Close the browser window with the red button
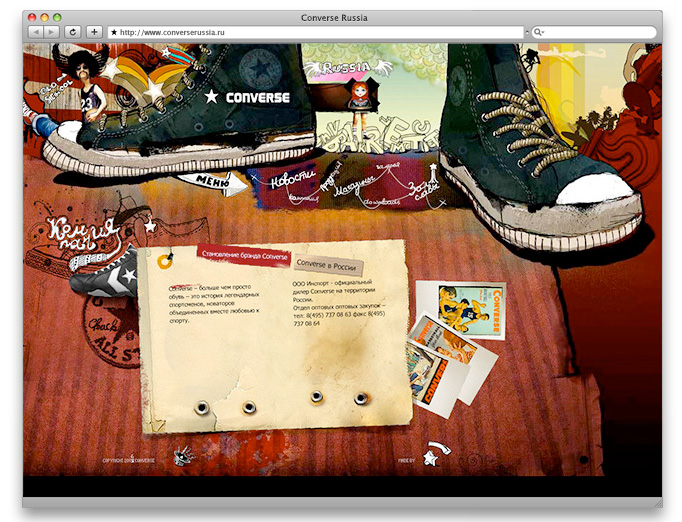 32,18
